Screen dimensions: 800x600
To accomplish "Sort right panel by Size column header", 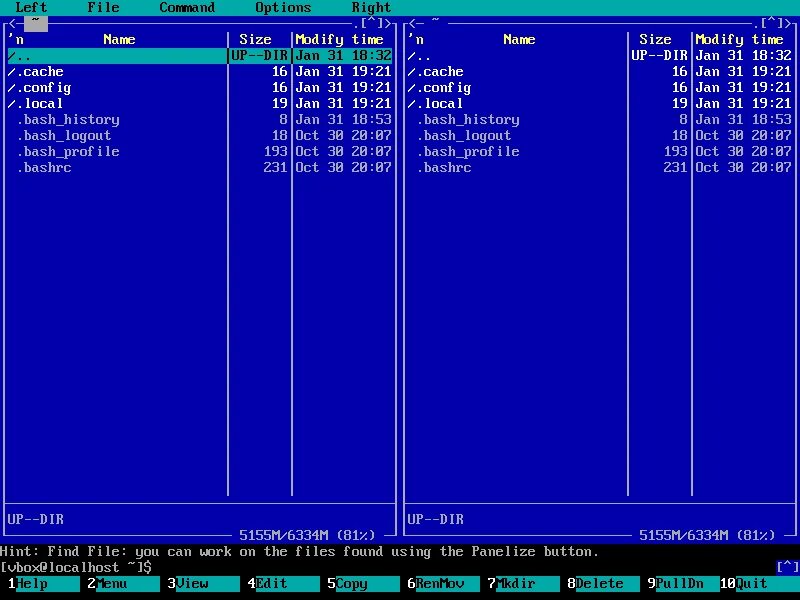I will (x=655, y=40).
